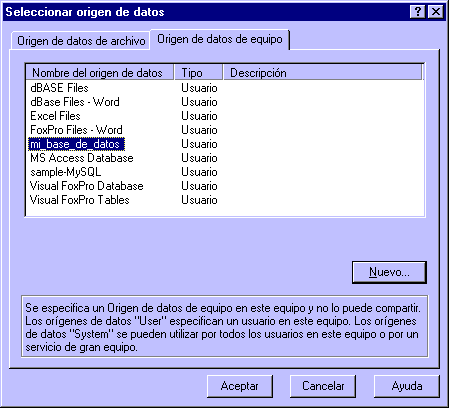Switch to Origen de datos de archivo tab

coord(81,41)
